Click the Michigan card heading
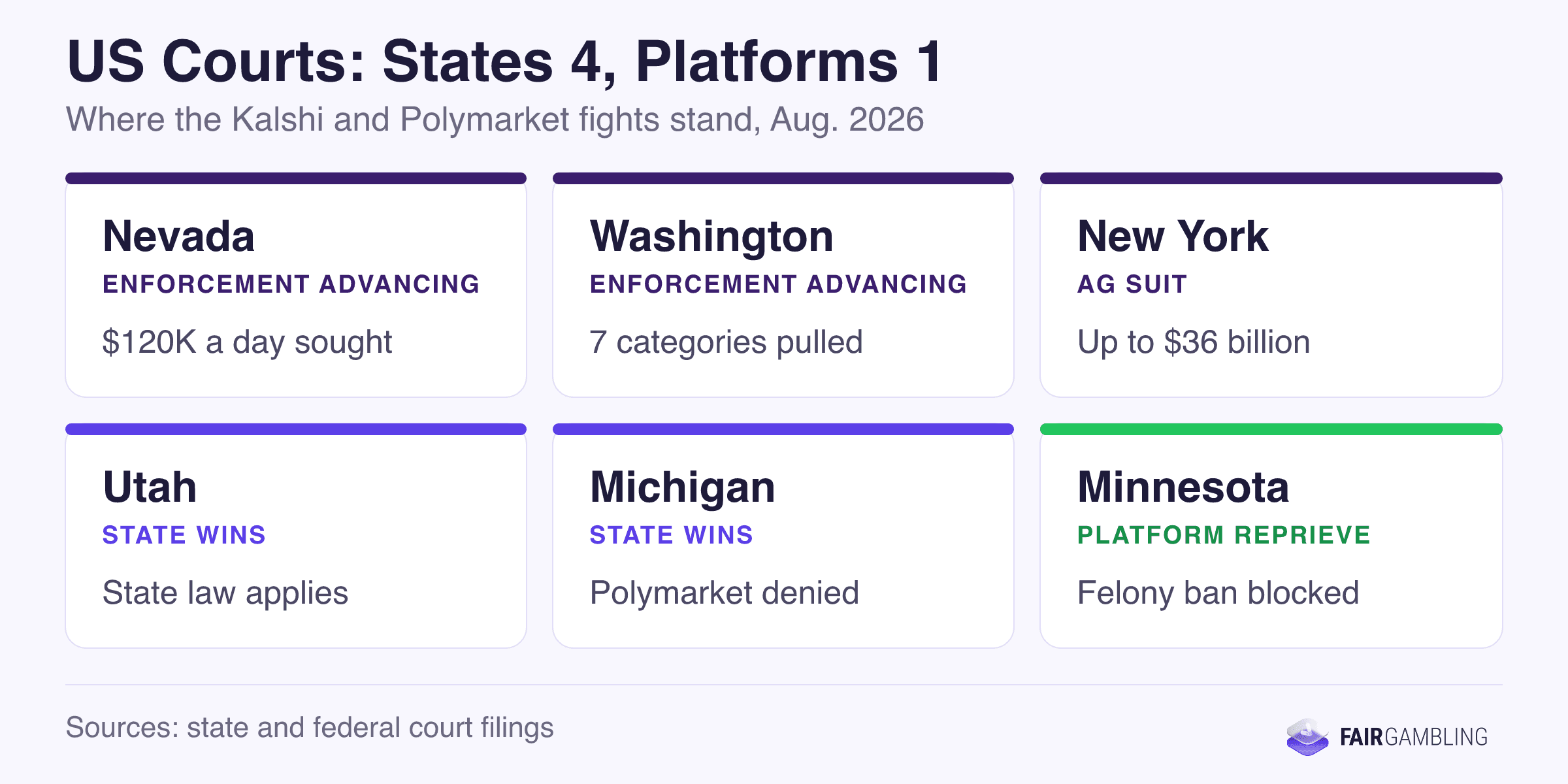1568x784 pixels. coord(682,487)
